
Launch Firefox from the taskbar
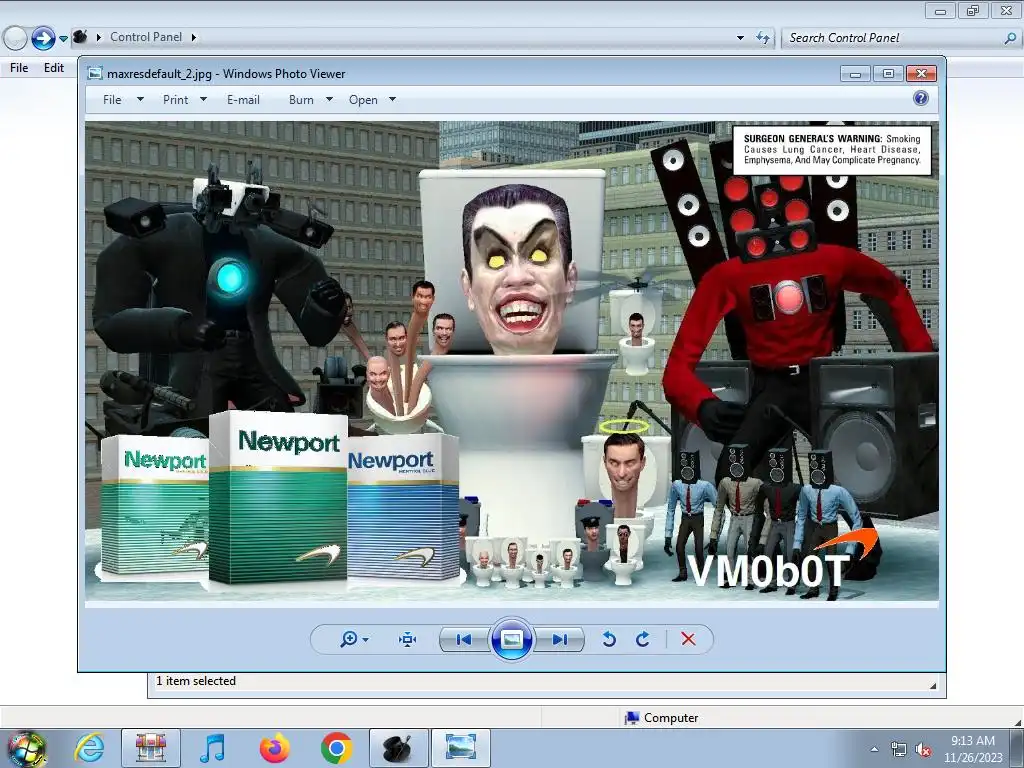point(274,748)
